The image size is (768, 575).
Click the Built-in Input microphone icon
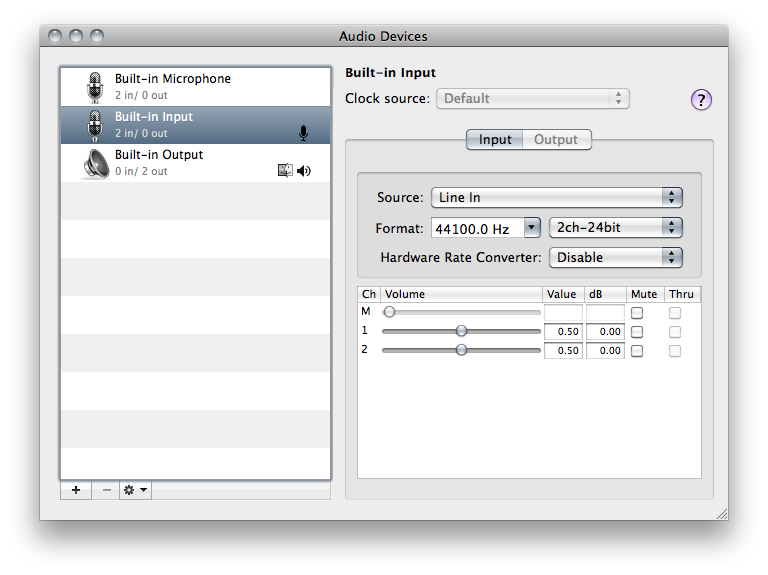coord(95,125)
